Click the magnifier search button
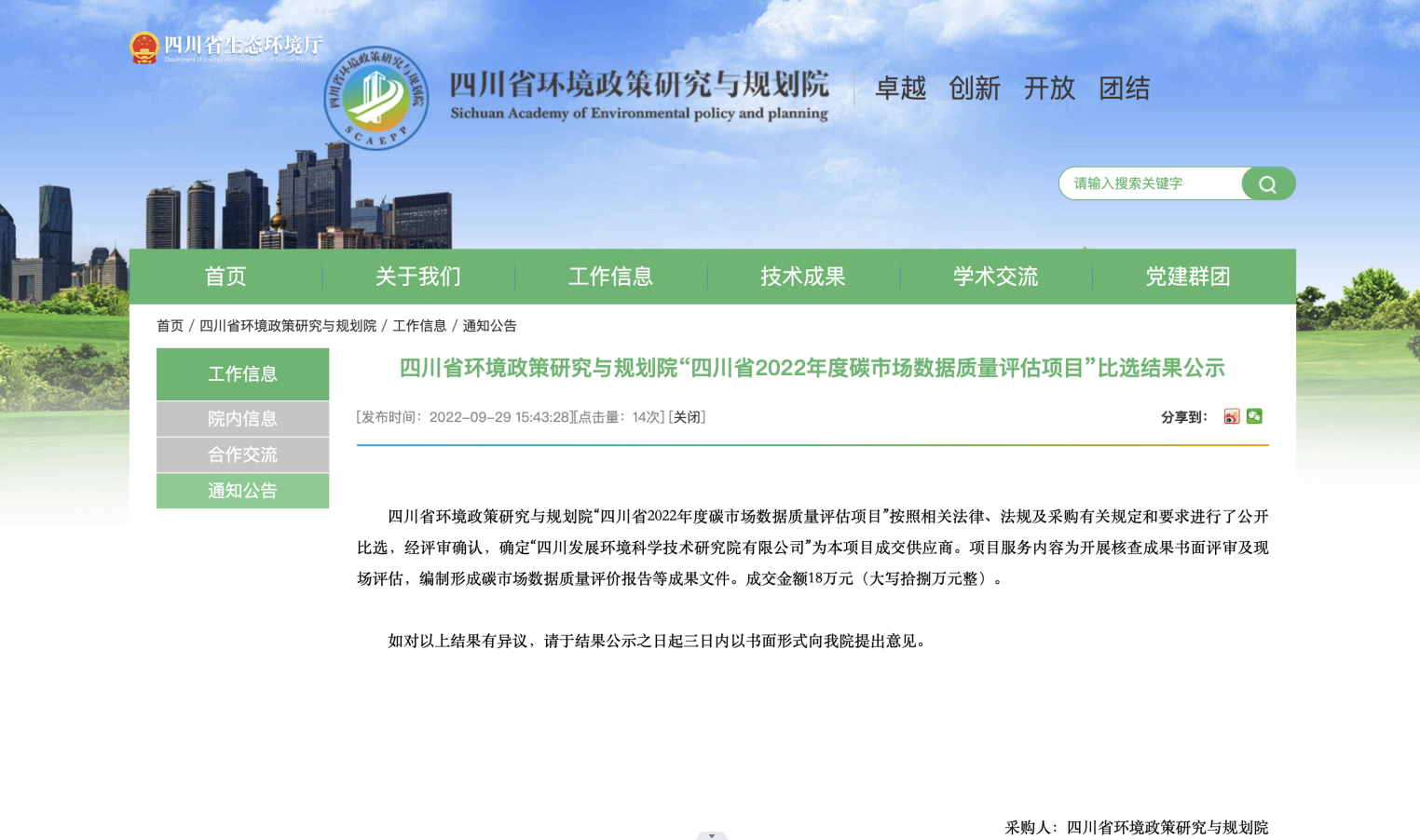 1267,183
